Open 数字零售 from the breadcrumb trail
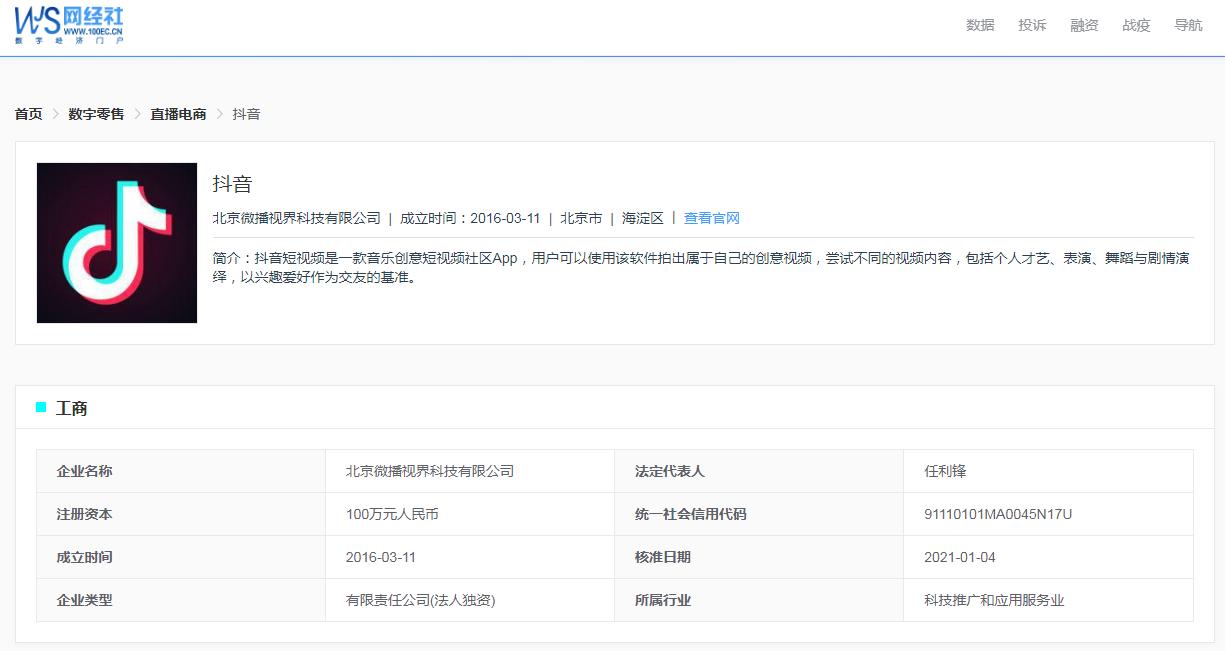The image size is (1225, 651). pyautogui.click(x=94, y=114)
